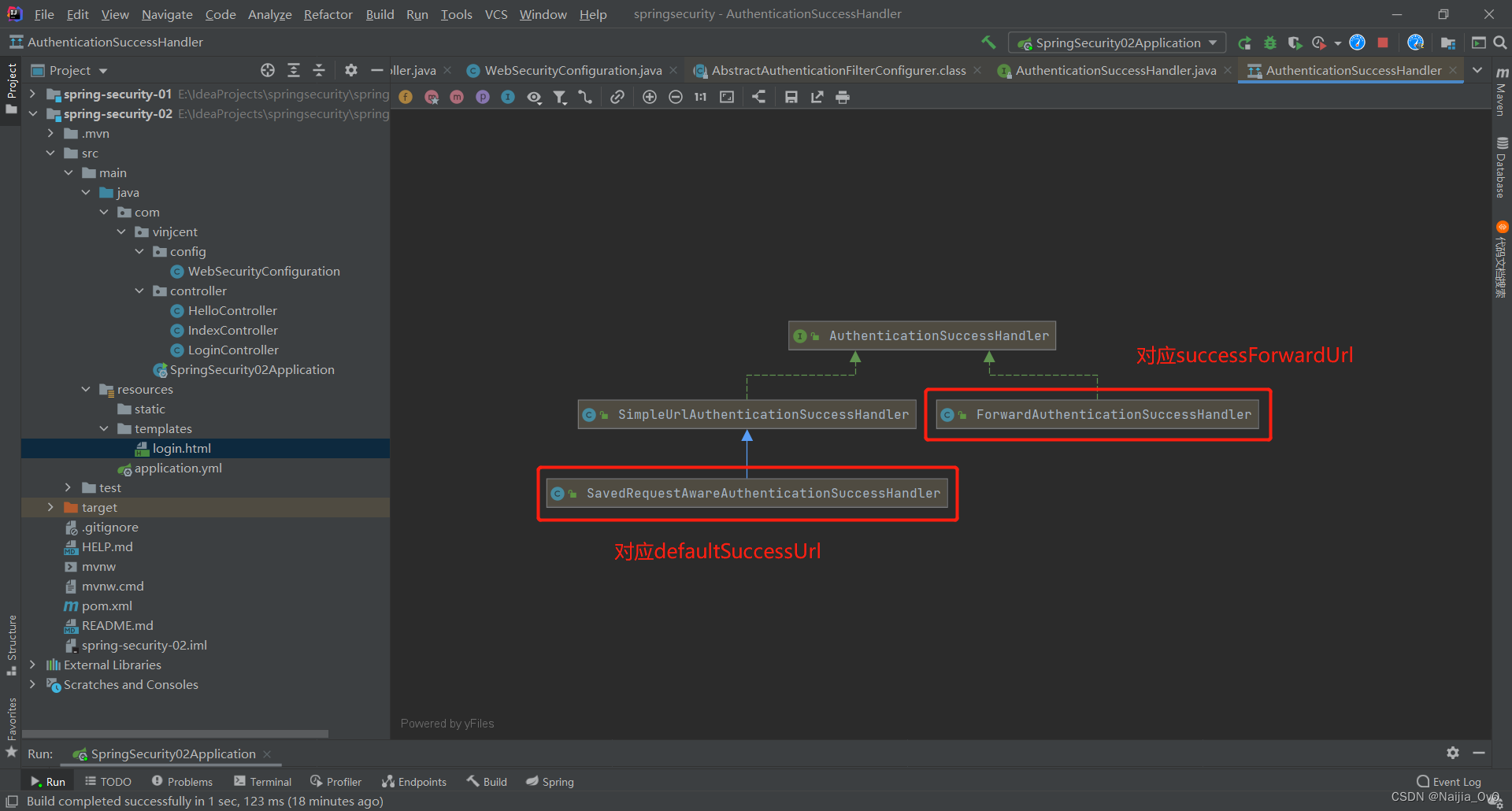Switch to AuthenticationSuccessHandler.java tab
This screenshot has height=811, width=1512.
(x=1115, y=70)
